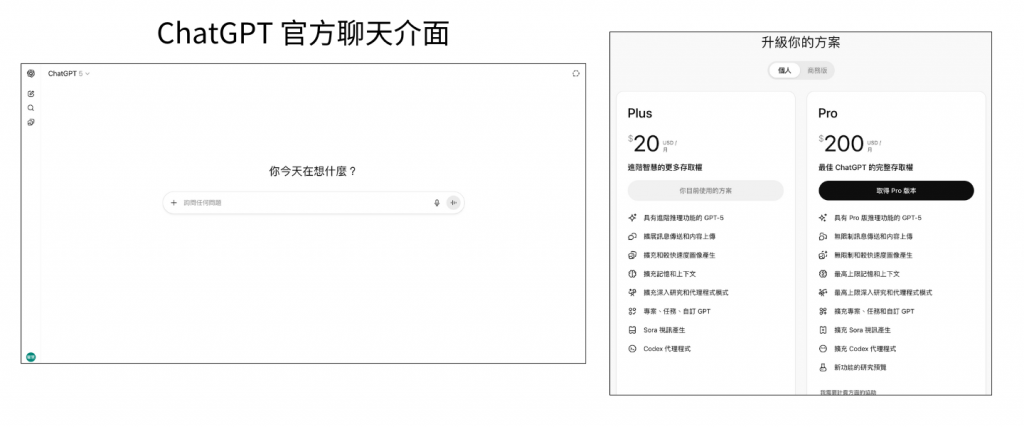Click the icon beside Plus 專案、任務、自訂 GPT
1024x427 pixels.
(632, 311)
